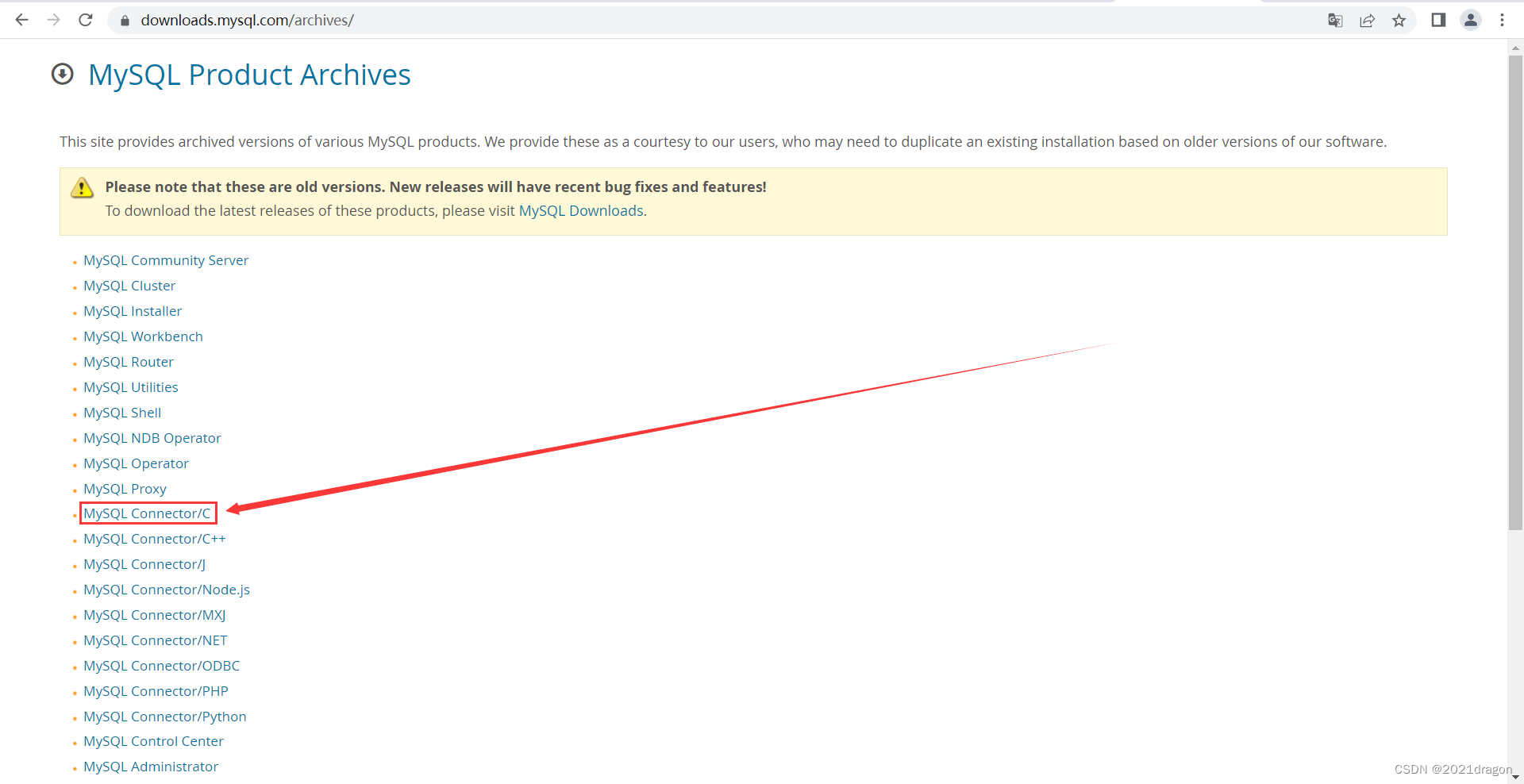This screenshot has height=784, width=1524.
Task: Click the vertical scrollbar thumb
Action: (x=1515, y=292)
